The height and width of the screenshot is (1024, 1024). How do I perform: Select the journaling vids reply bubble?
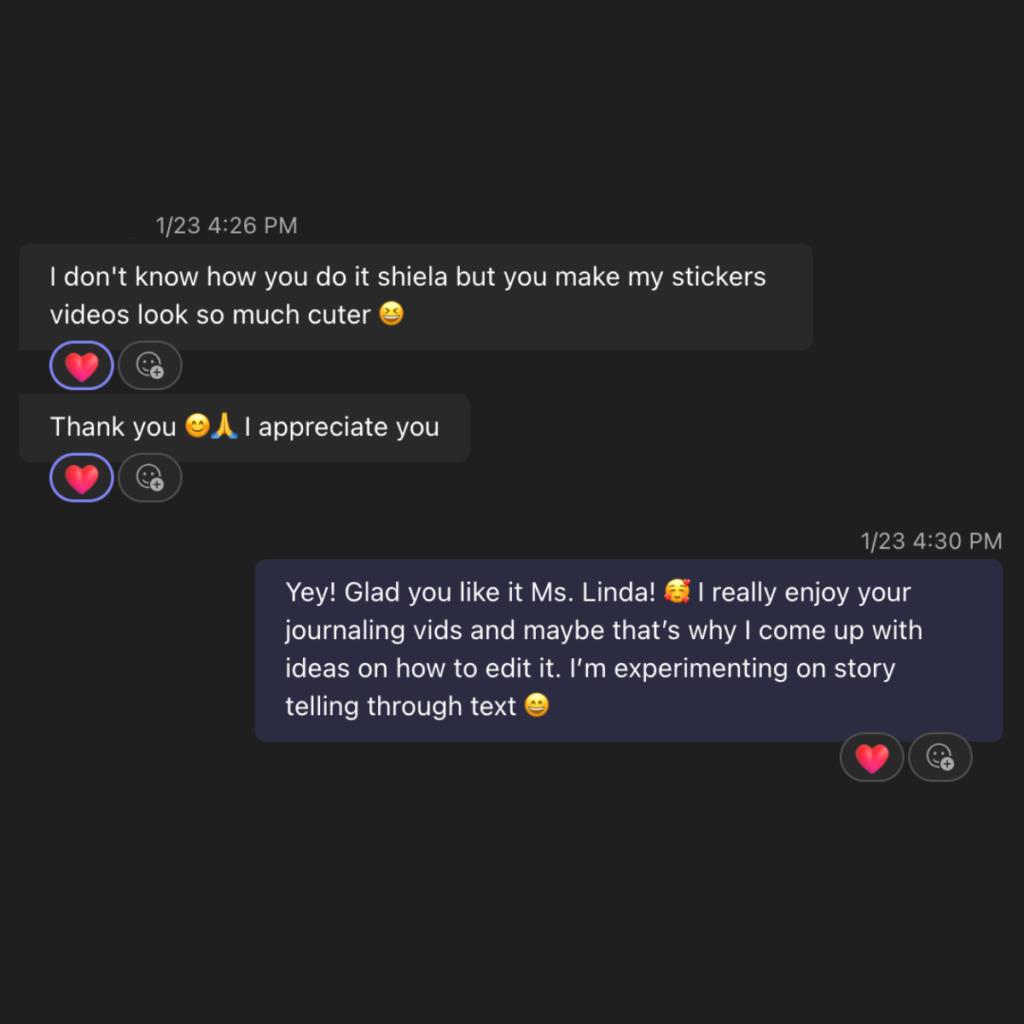click(x=630, y=649)
